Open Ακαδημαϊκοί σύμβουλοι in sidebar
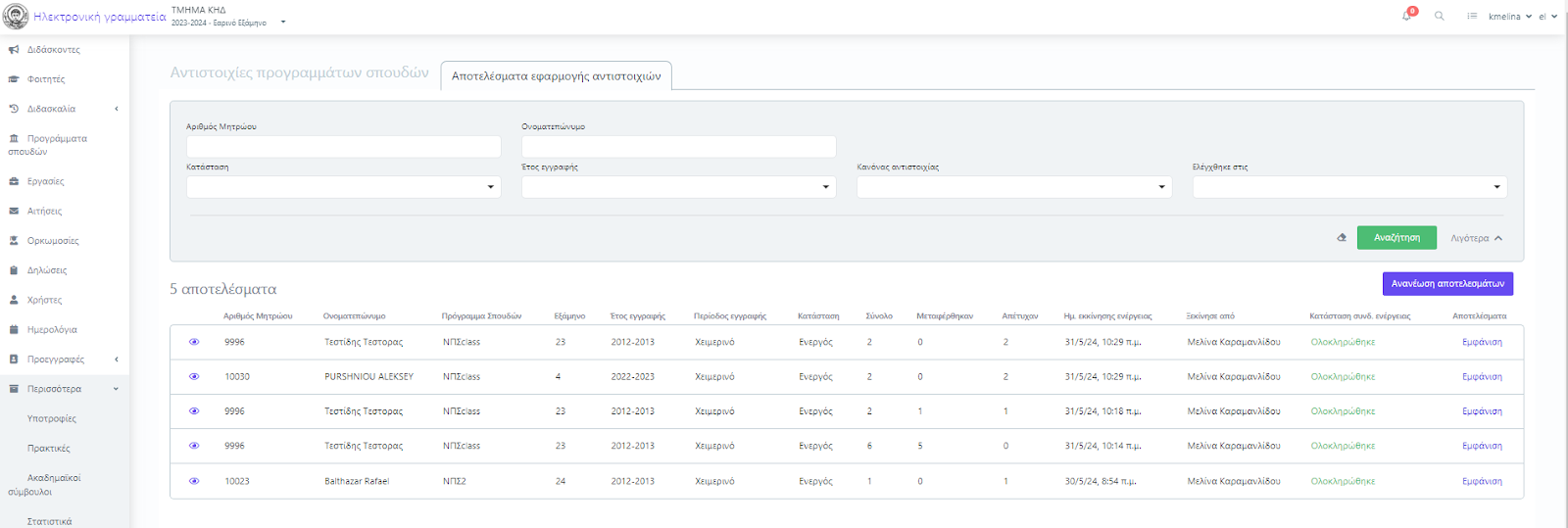Viewport: 1568px width, 528px height. click(x=44, y=485)
